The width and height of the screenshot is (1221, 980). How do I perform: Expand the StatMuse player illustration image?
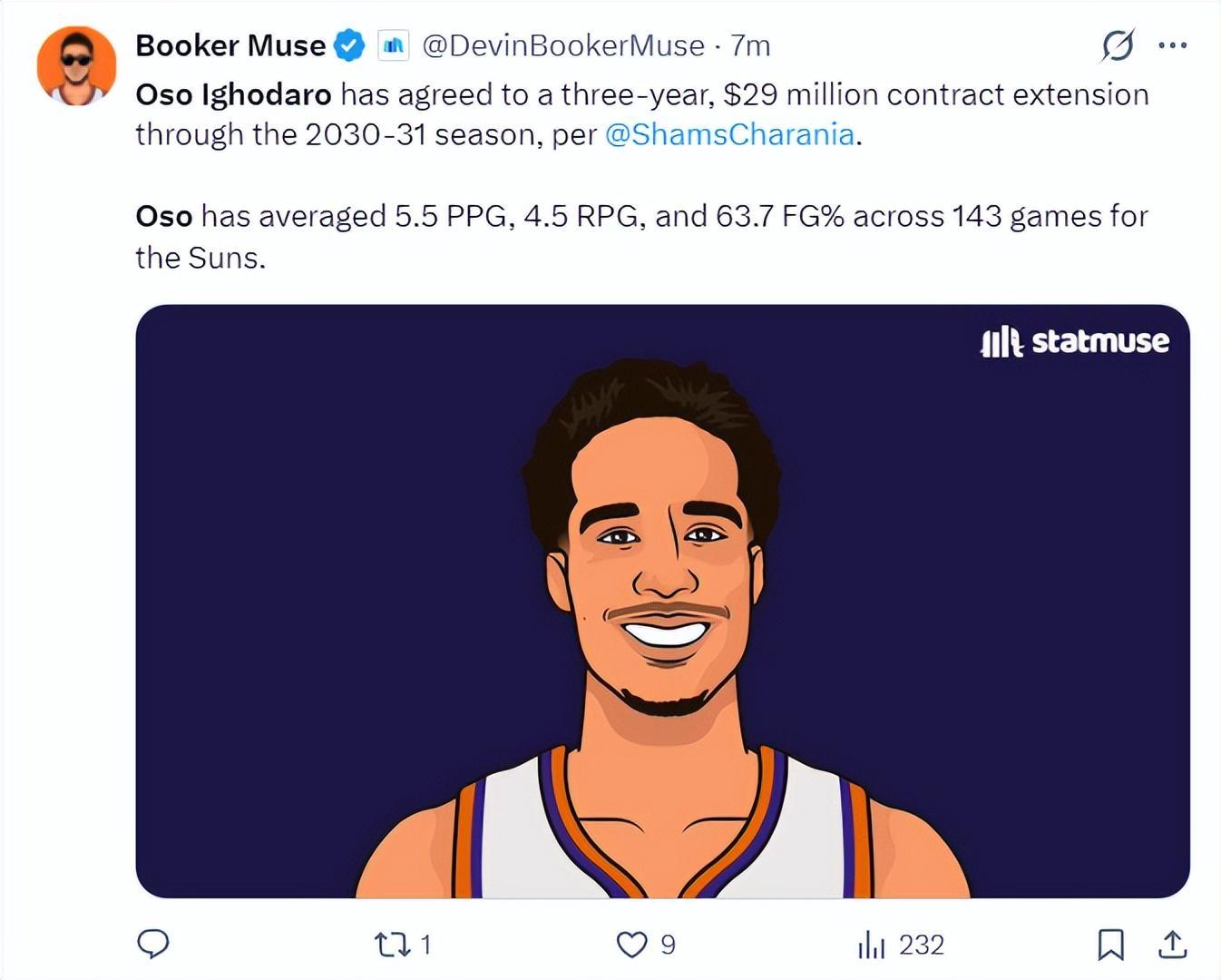click(662, 601)
